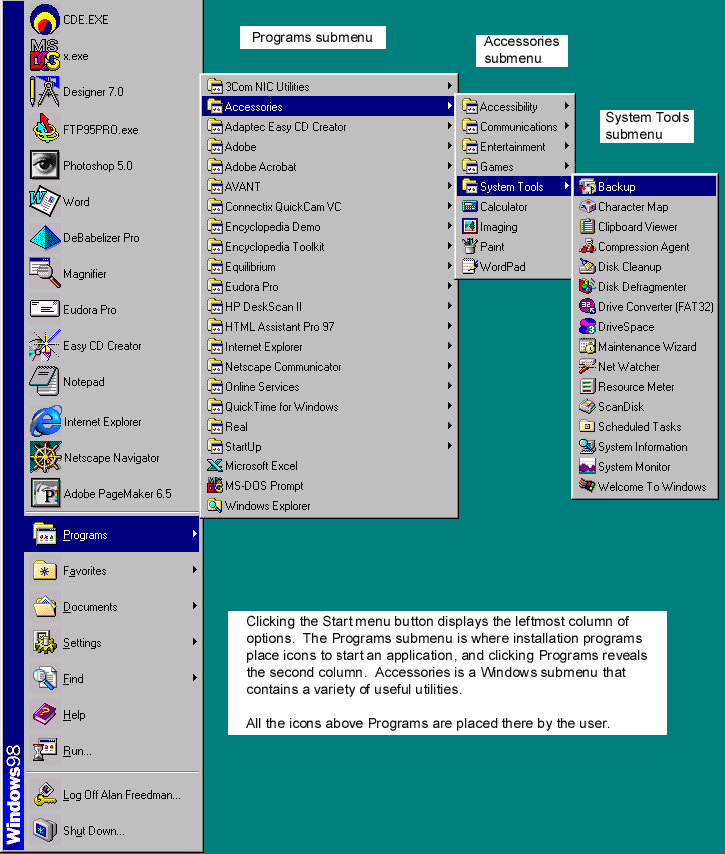The image size is (725, 854).
Task: Select QuickTime for Windows folder
Action: click(x=330, y=406)
